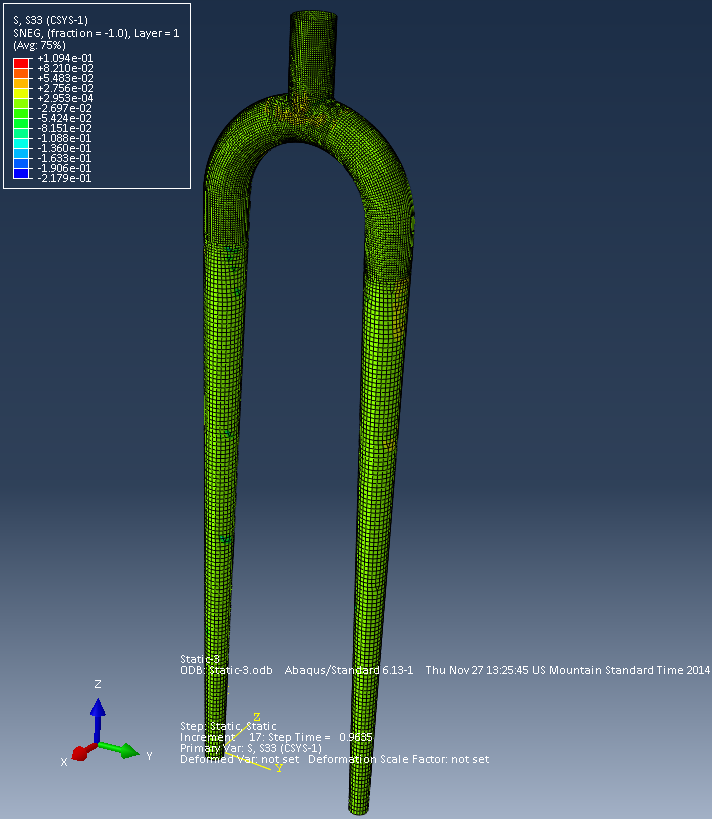Select the yellow CSYS-1 Y axis label
The height and width of the screenshot is (819, 712).
coord(279,768)
